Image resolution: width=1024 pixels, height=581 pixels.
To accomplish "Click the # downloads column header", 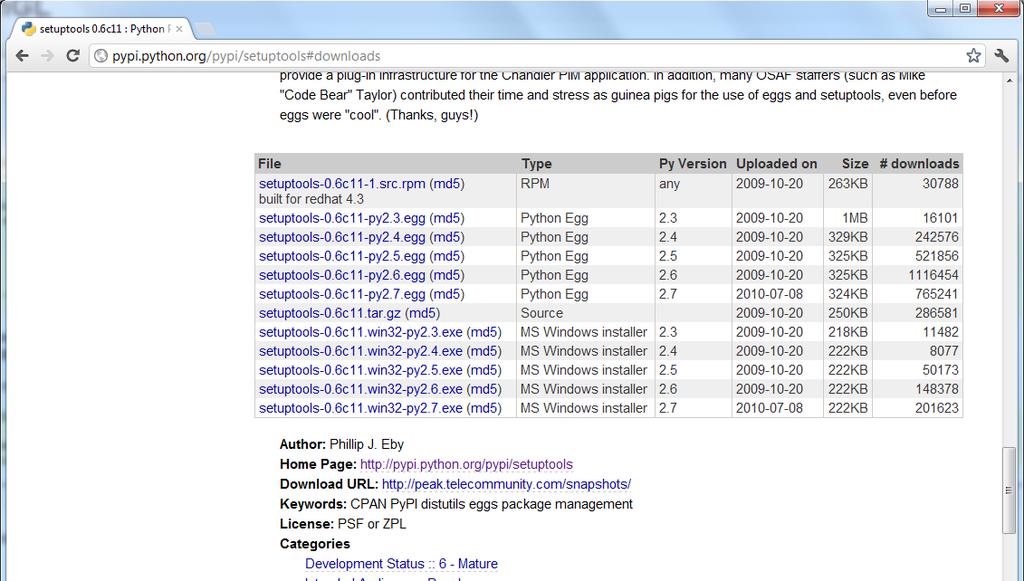I will [919, 163].
